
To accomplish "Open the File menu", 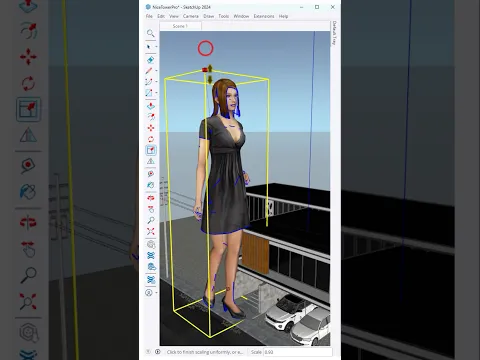I will 149,16.
